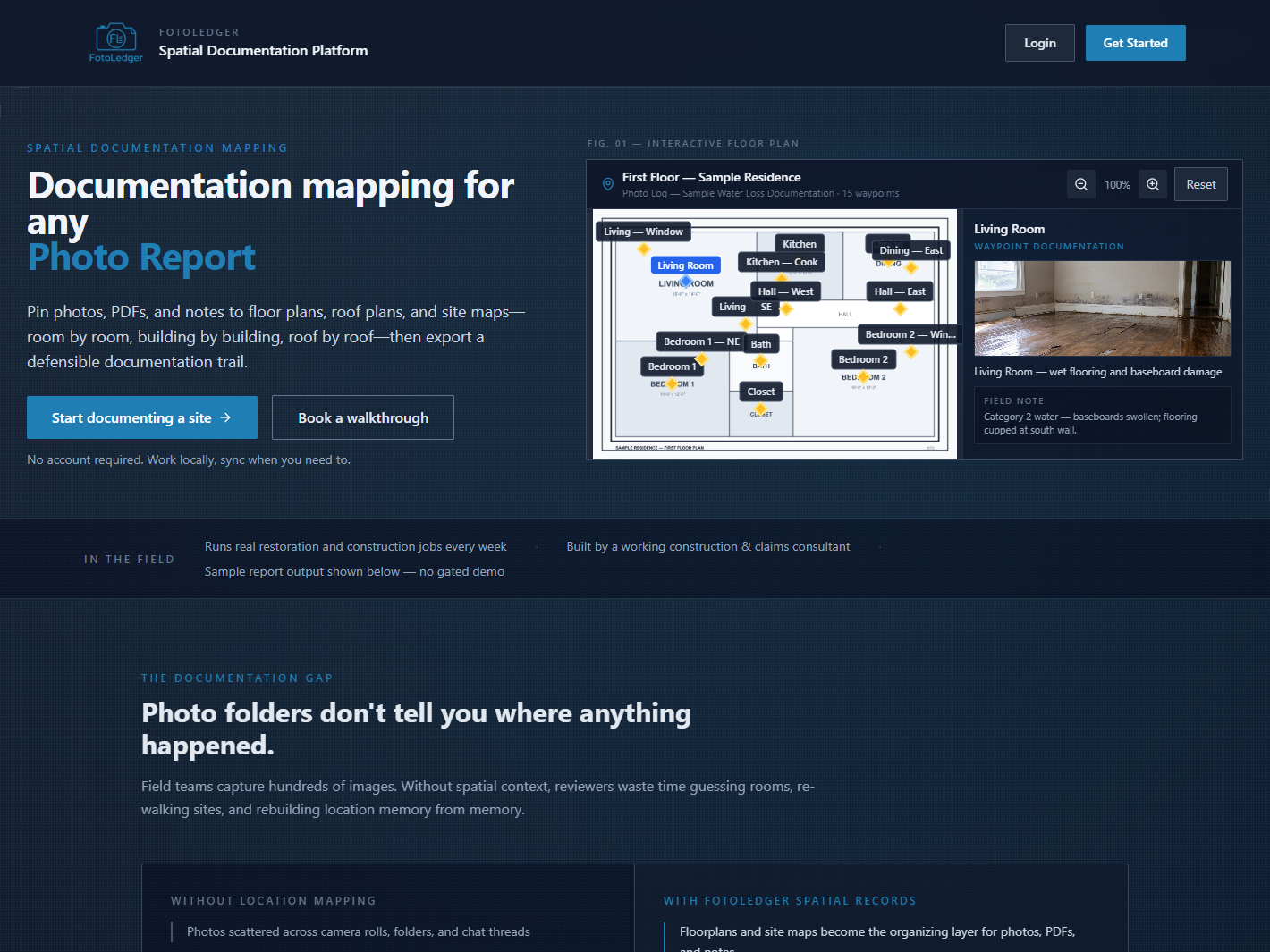The width and height of the screenshot is (1270, 952).
Task: Select the Hall — West waypoint diamond
Action: tap(787, 309)
